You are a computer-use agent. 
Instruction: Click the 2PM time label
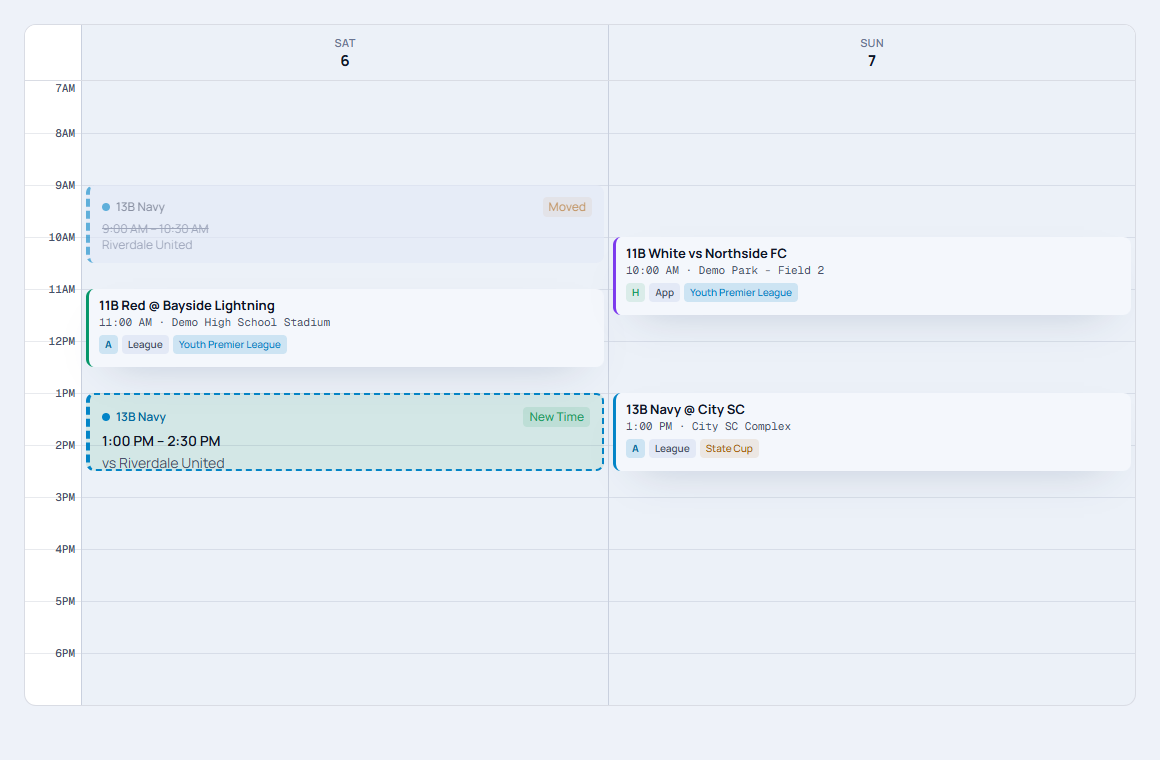coord(65,445)
